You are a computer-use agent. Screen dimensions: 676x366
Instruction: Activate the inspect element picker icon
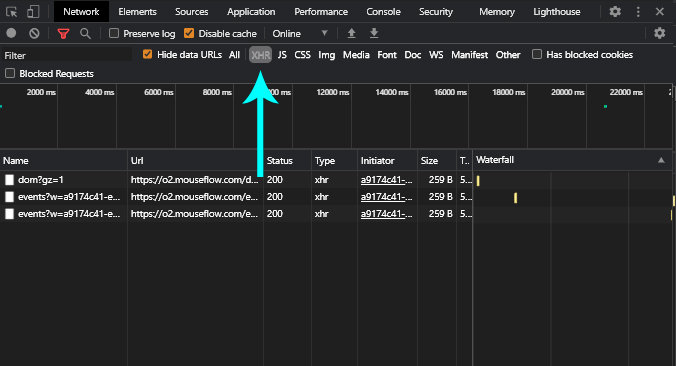[12, 12]
